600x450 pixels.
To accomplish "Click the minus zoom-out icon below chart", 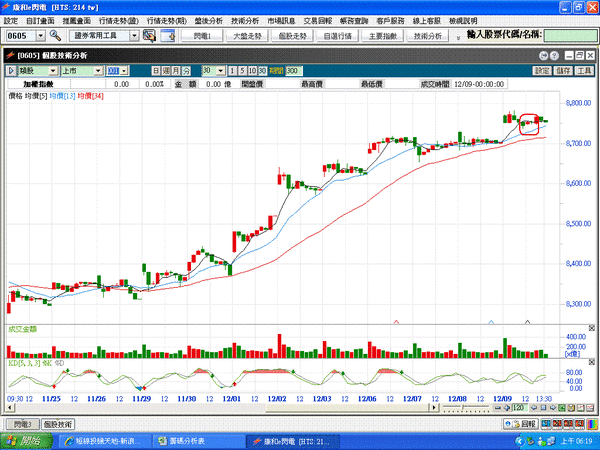I will tap(498, 408).
